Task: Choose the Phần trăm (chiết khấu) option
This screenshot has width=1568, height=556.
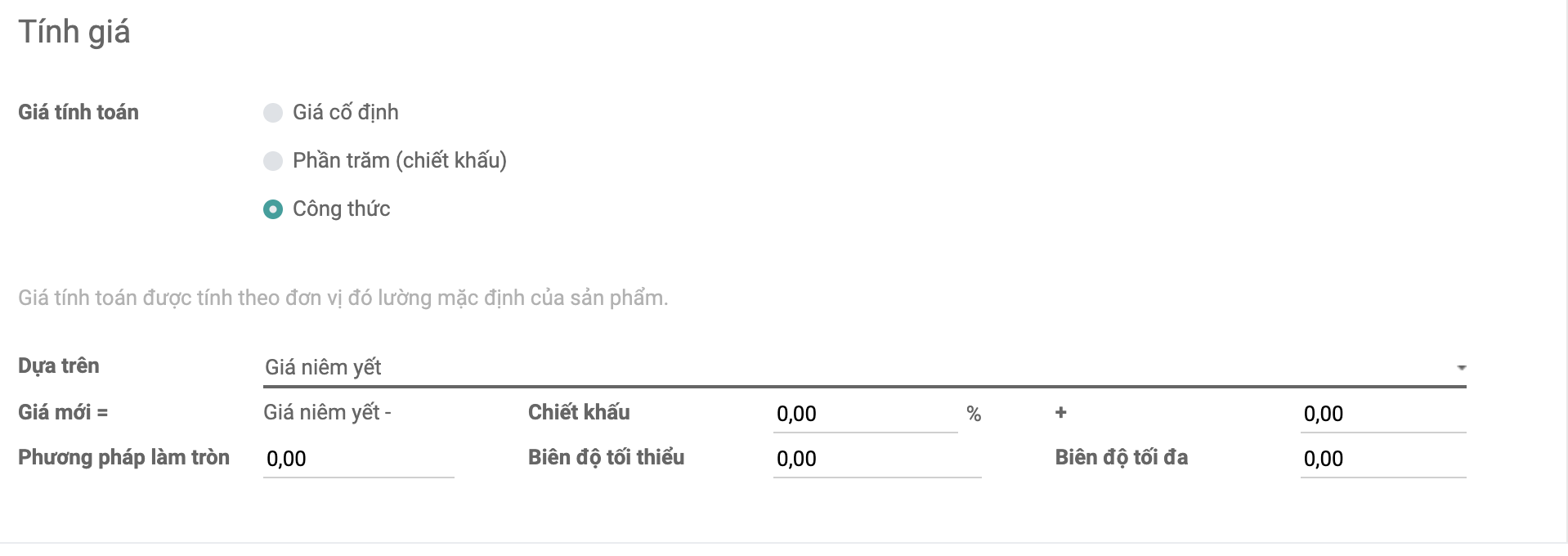Action: 272,161
